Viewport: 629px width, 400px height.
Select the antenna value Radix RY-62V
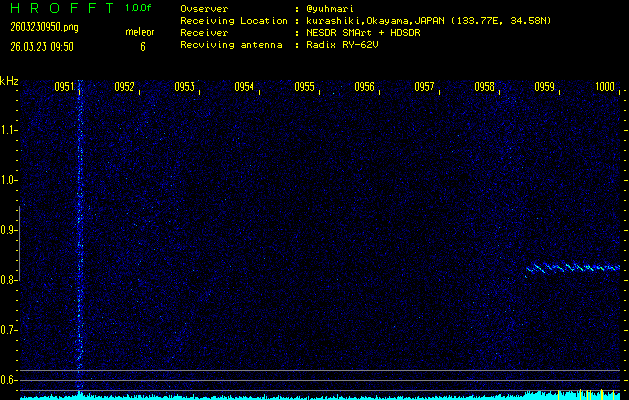point(342,45)
